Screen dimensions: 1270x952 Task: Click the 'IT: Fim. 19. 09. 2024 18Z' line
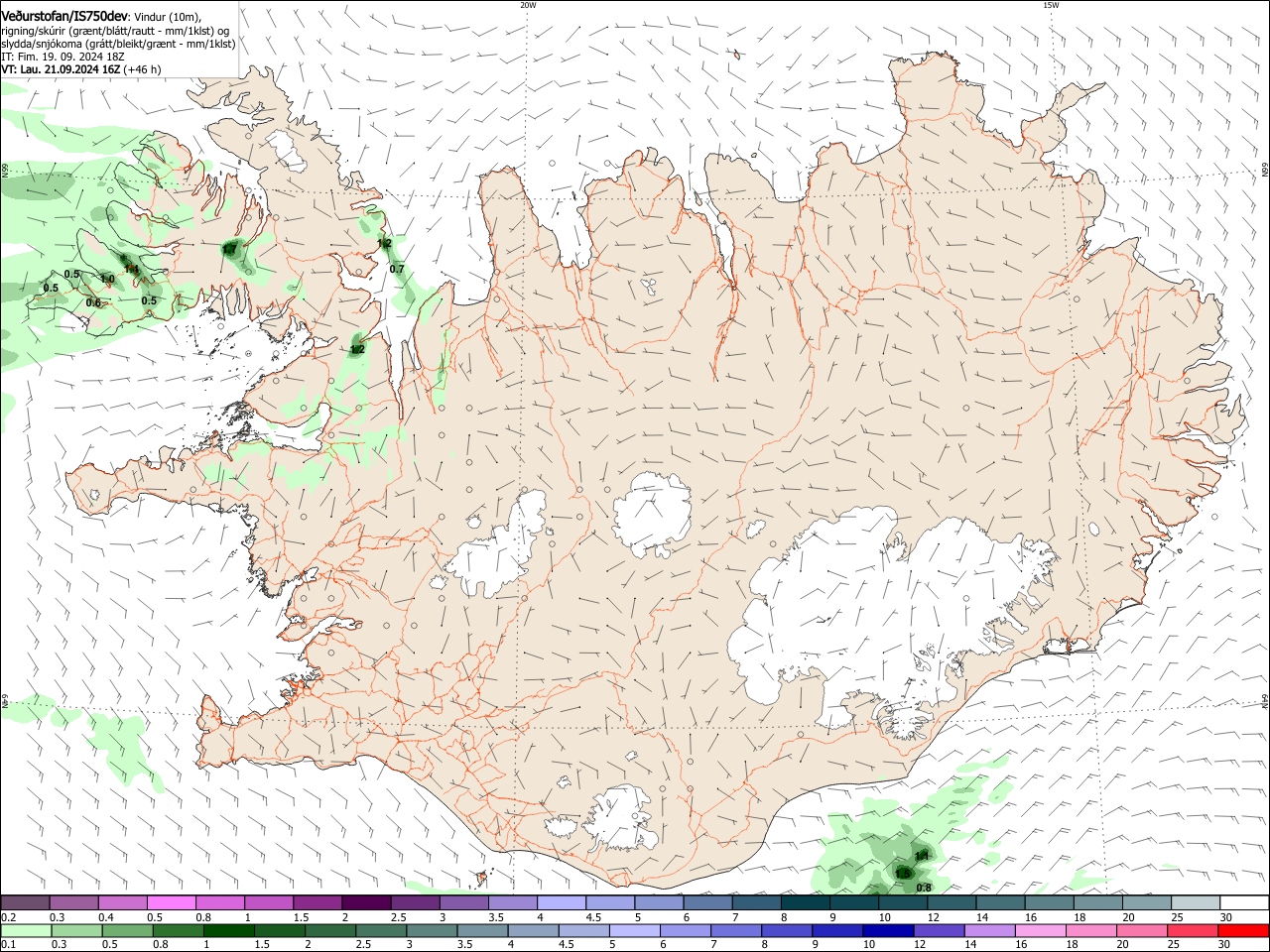[x=63, y=57]
